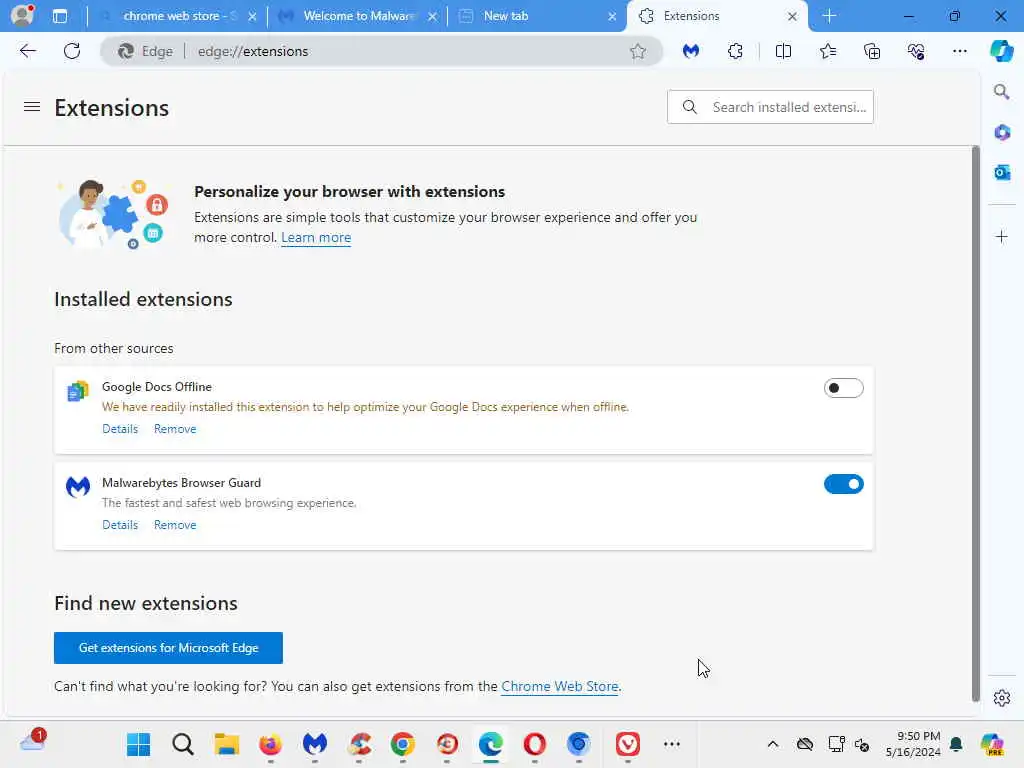Click the Search installed extensions field

[x=770, y=107]
